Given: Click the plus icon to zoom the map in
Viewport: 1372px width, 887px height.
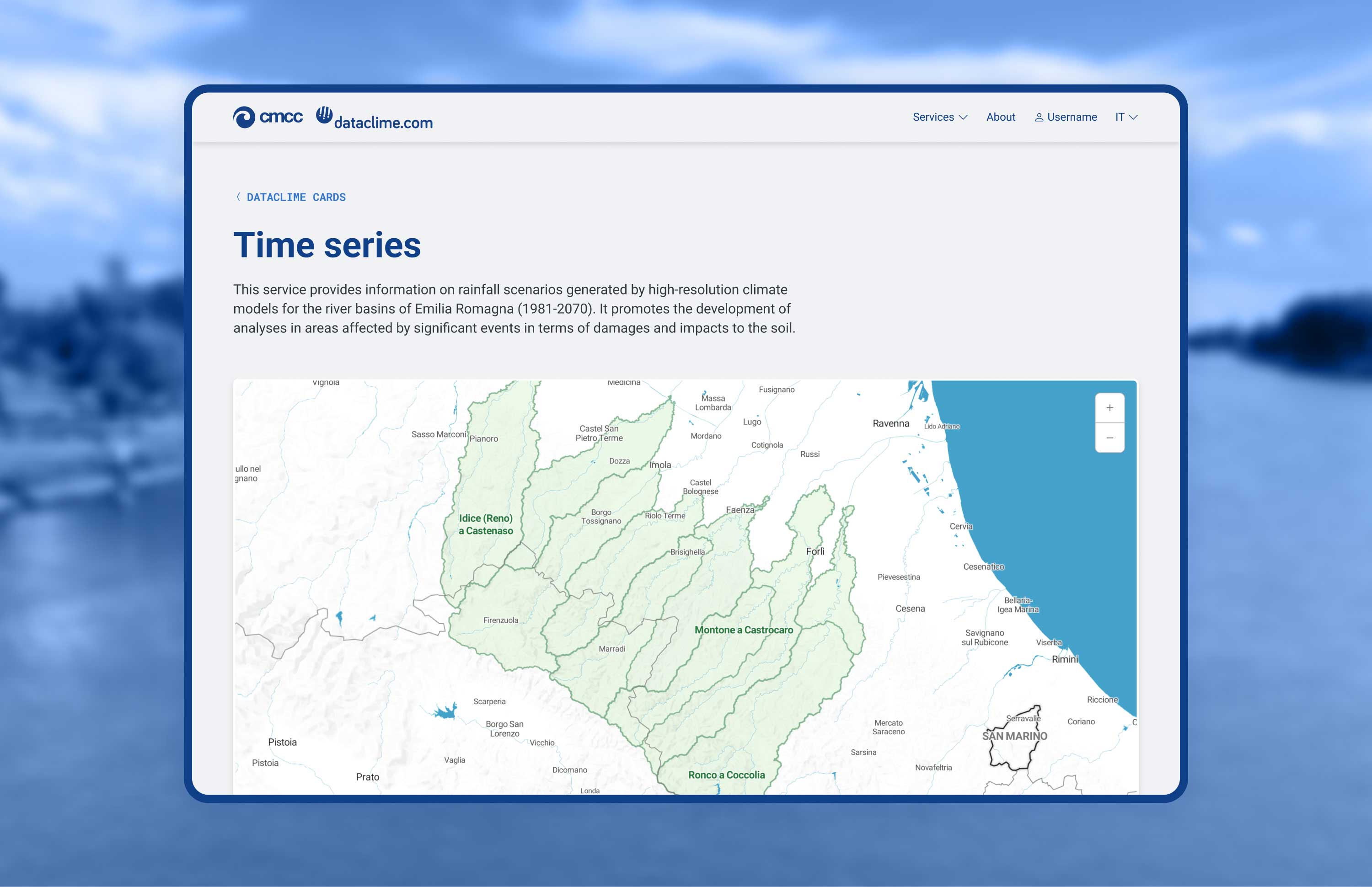Looking at the screenshot, I should (1110, 408).
